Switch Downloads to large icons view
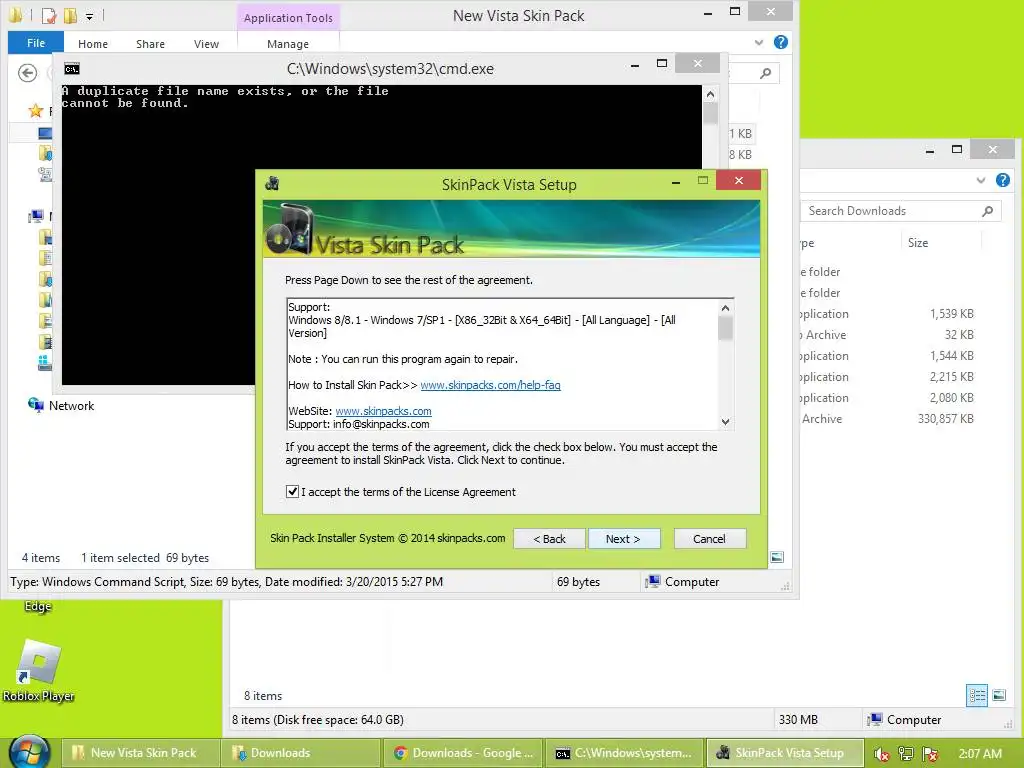Image resolution: width=1024 pixels, height=768 pixels. click(999, 695)
